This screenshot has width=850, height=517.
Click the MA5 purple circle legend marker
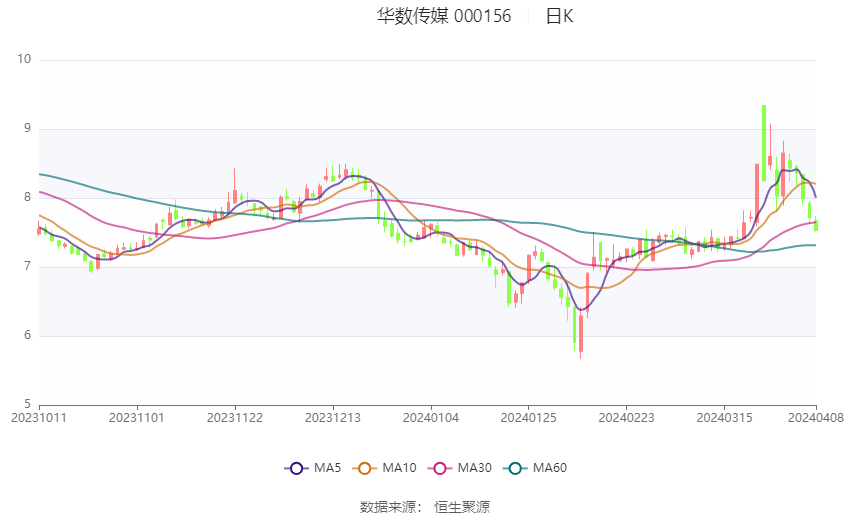point(295,468)
